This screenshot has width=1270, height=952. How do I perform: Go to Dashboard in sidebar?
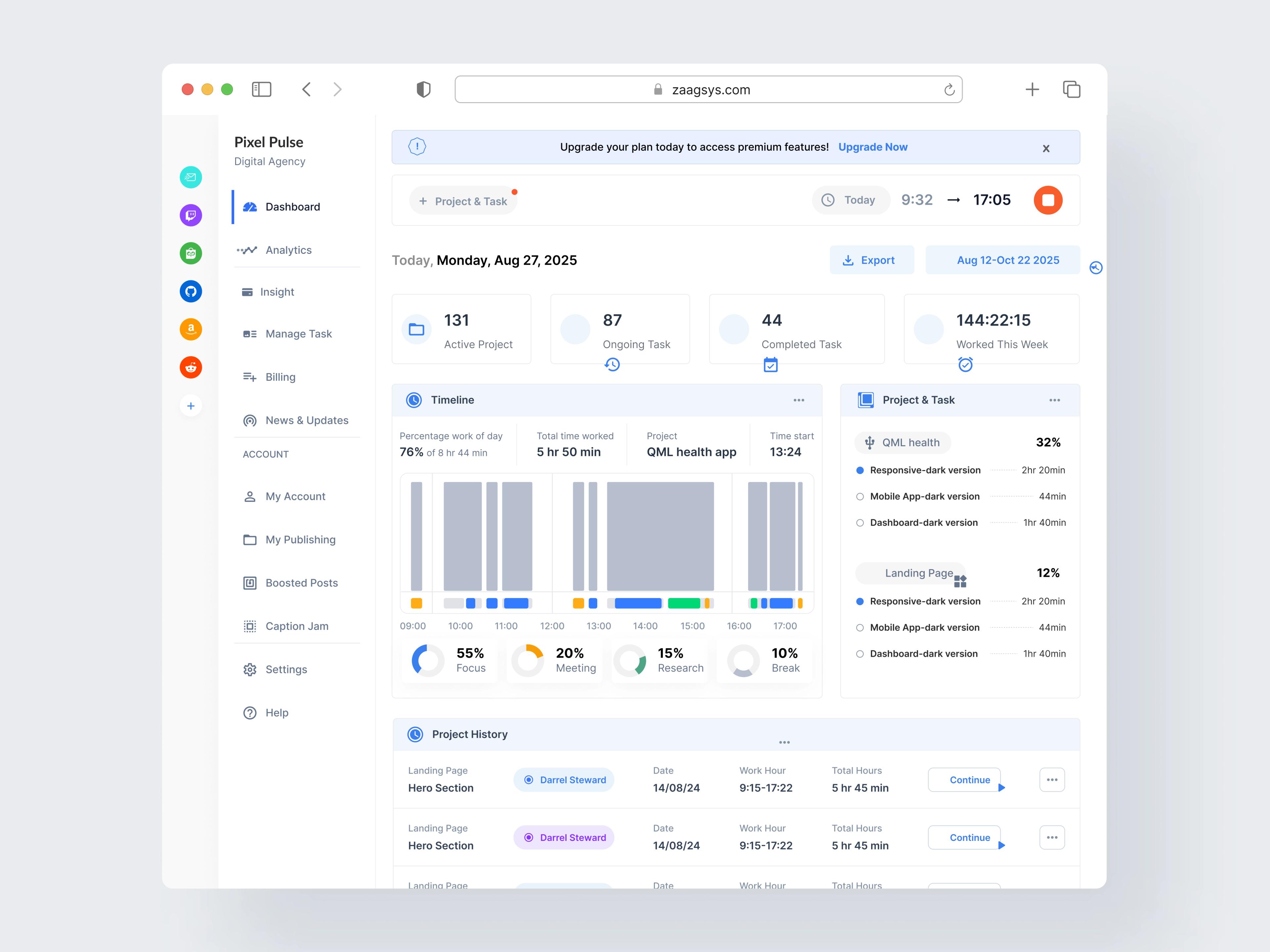point(296,207)
